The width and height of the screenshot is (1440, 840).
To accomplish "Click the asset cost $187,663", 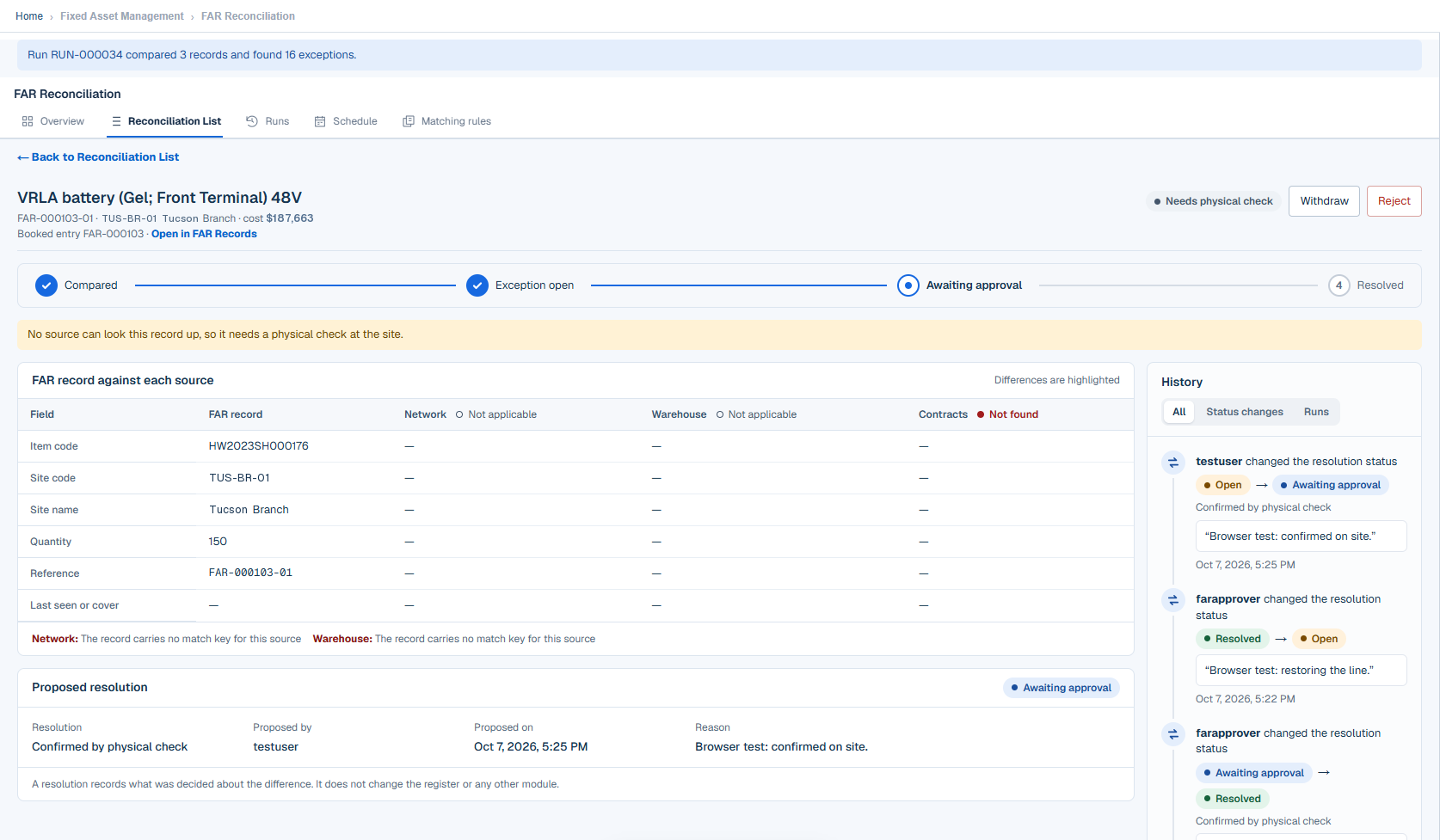I will coord(290,218).
